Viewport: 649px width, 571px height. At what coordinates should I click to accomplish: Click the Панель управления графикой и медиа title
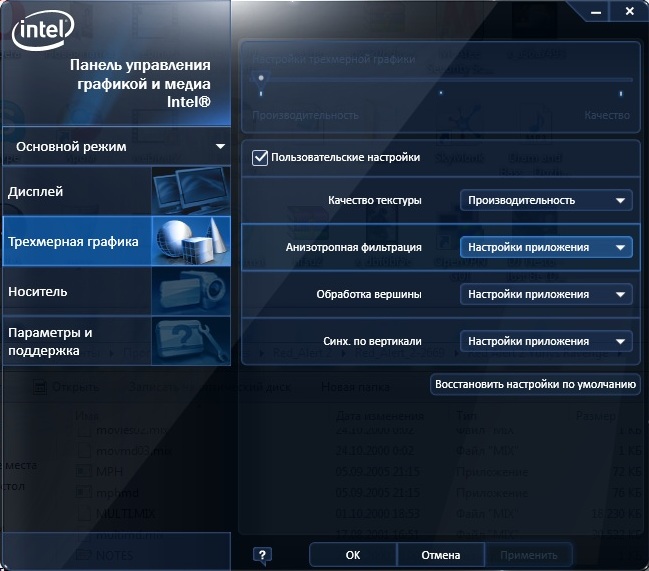(x=140, y=83)
